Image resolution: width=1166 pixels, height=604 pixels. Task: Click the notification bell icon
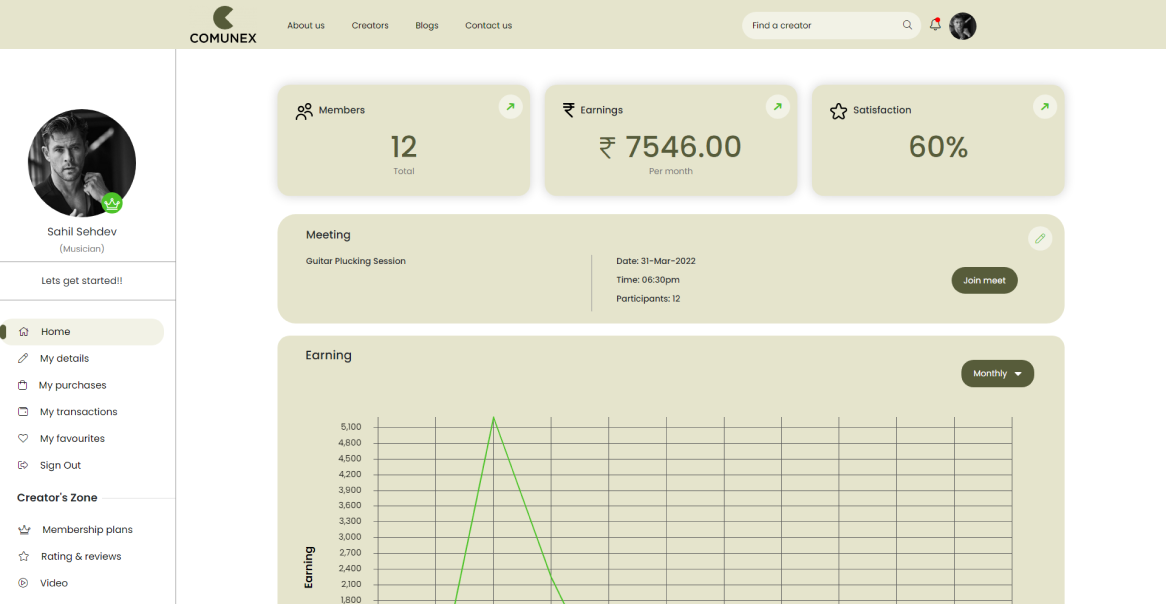point(935,25)
